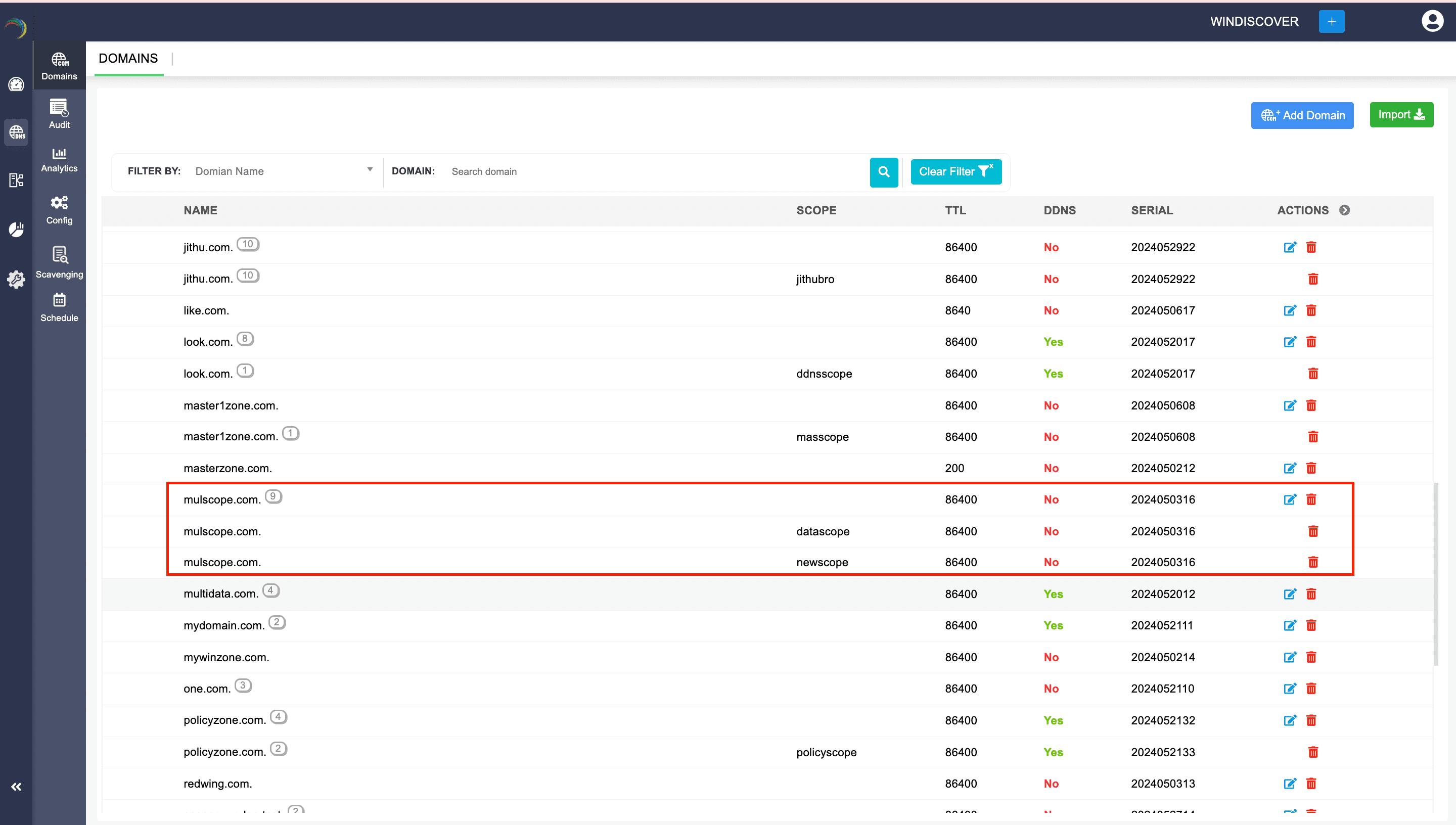Delete the masterzone.com. domain entry
The height and width of the screenshot is (825, 1456).
tap(1311, 468)
